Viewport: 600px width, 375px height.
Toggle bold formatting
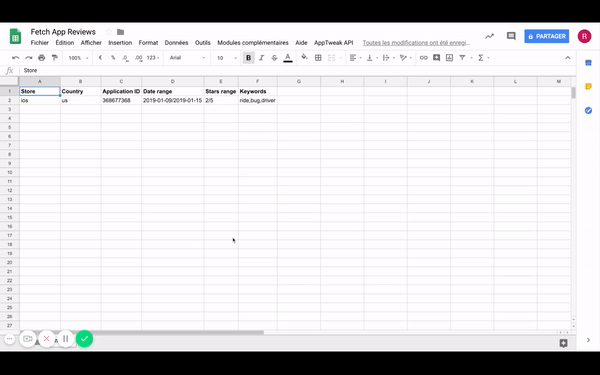coord(248,58)
